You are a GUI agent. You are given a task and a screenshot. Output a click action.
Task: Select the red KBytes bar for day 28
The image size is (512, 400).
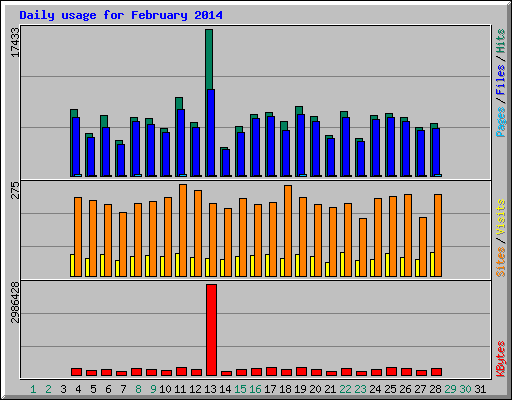point(436,372)
